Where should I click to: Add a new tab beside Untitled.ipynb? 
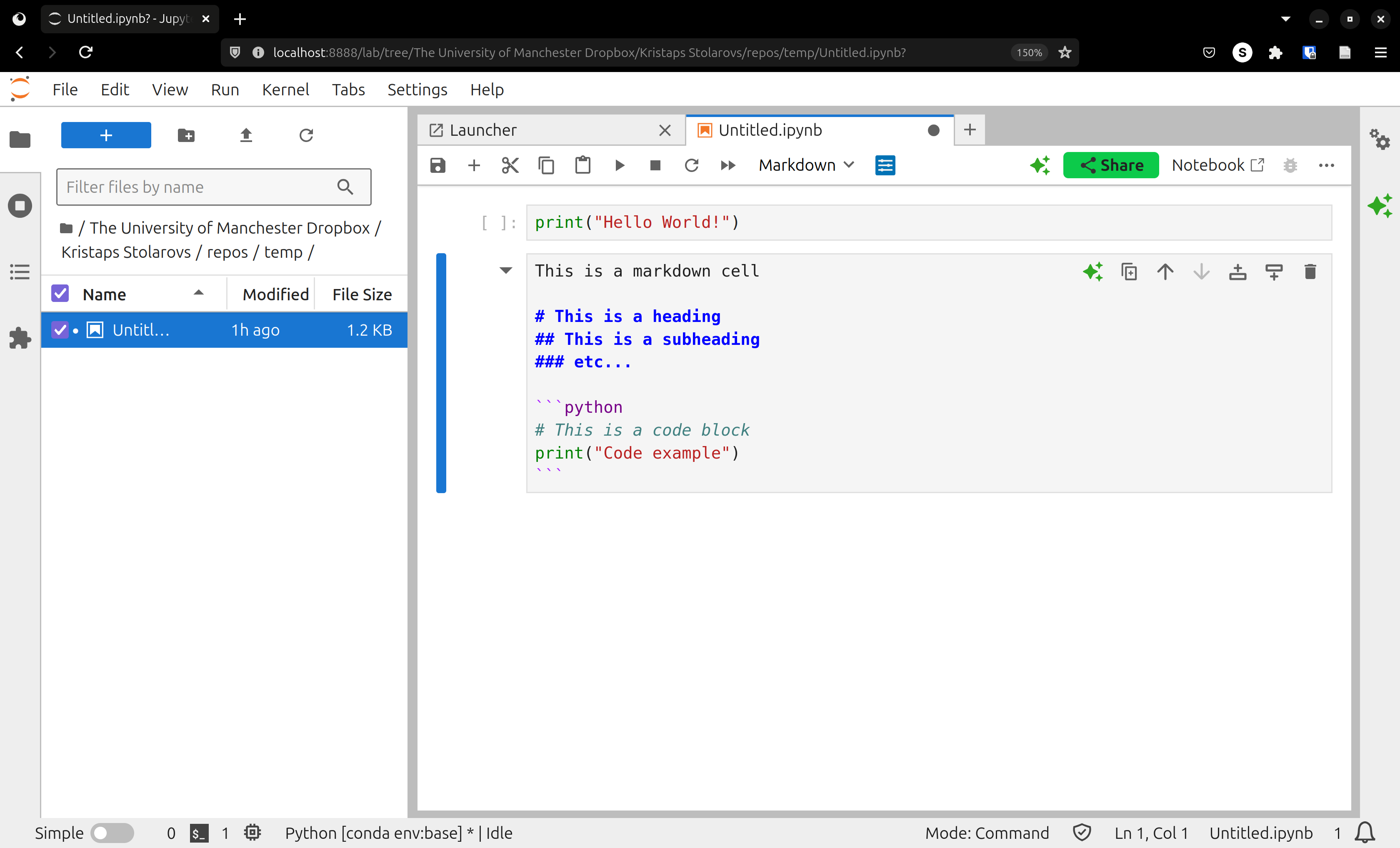click(970, 130)
